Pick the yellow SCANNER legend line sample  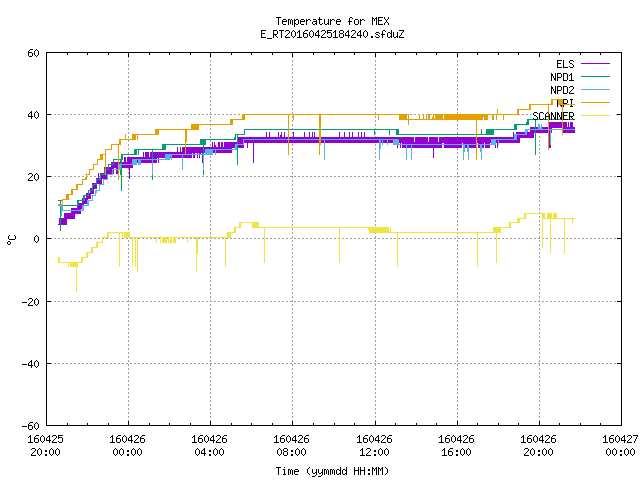[595, 116]
